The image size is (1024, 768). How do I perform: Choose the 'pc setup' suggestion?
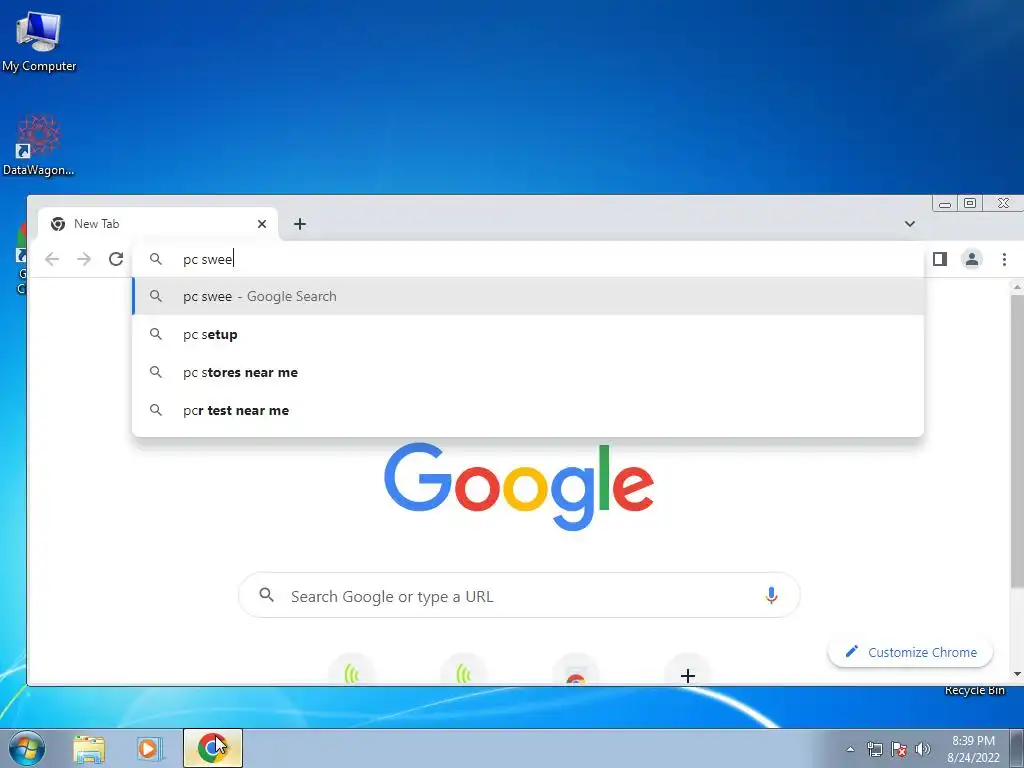tap(528, 334)
